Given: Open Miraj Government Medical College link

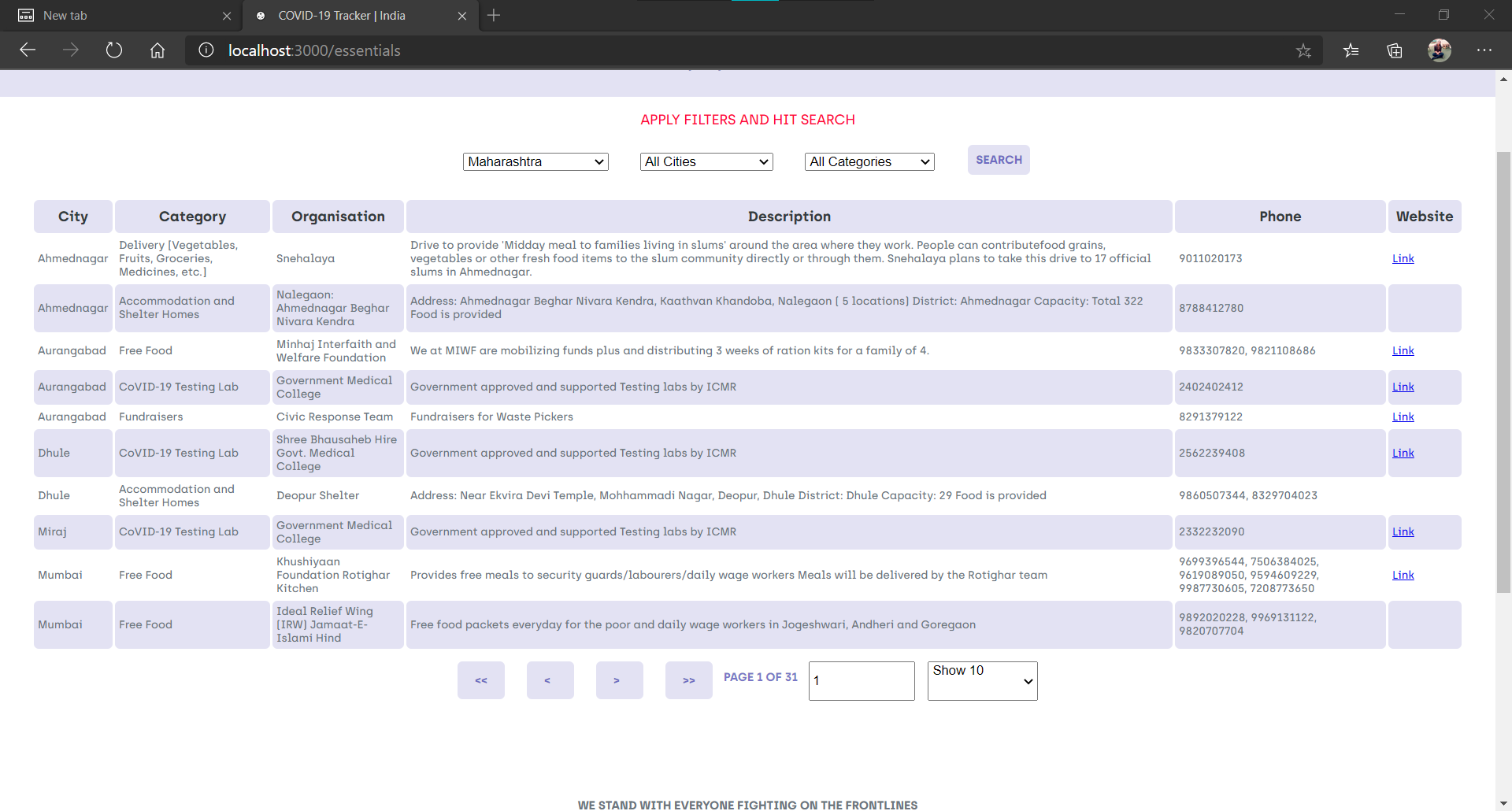Looking at the screenshot, I should point(1403,531).
